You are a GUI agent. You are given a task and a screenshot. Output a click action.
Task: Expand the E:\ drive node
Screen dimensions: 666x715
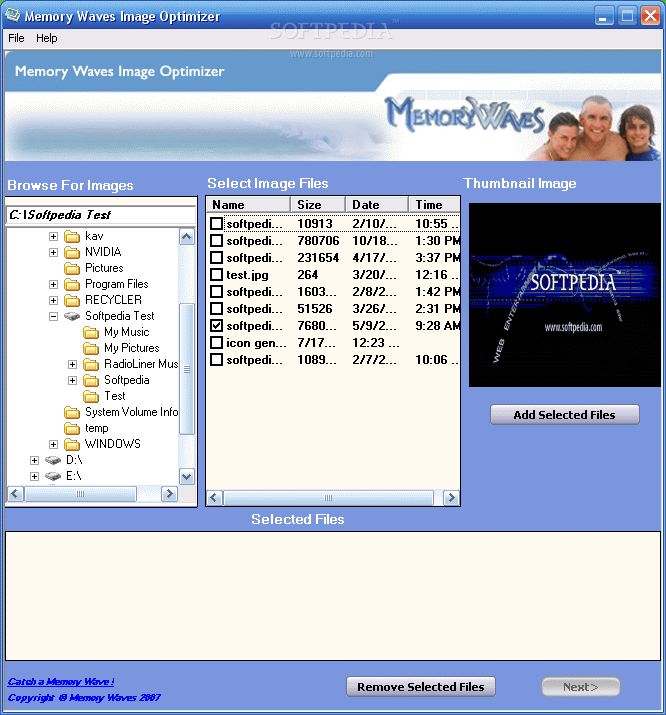tap(34, 476)
